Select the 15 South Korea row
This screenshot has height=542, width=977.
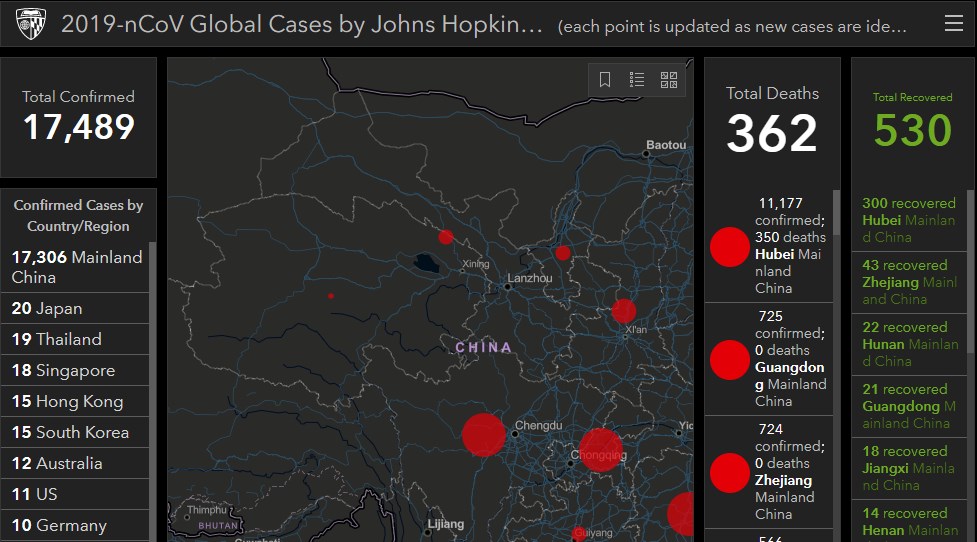pos(75,432)
